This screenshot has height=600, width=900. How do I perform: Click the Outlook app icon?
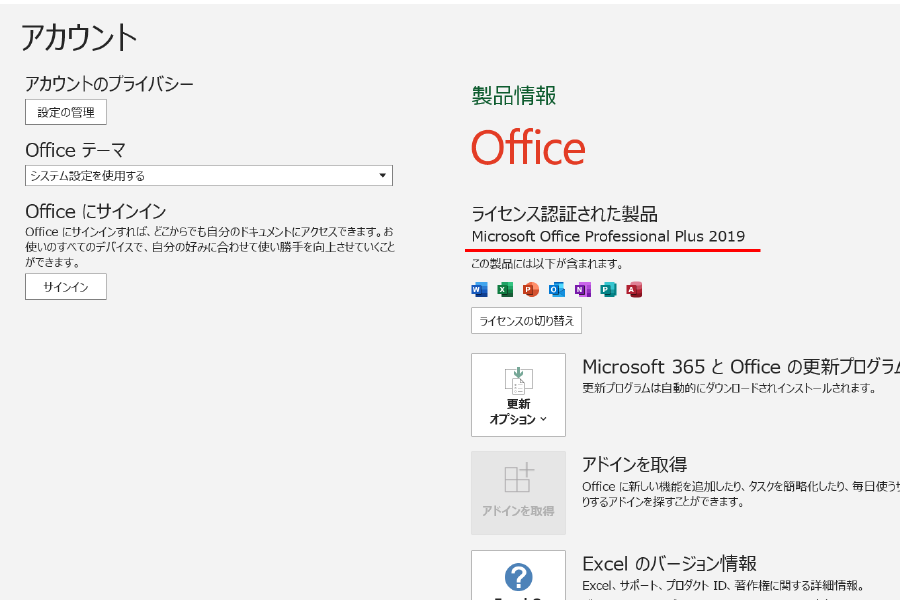click(557, 289)
